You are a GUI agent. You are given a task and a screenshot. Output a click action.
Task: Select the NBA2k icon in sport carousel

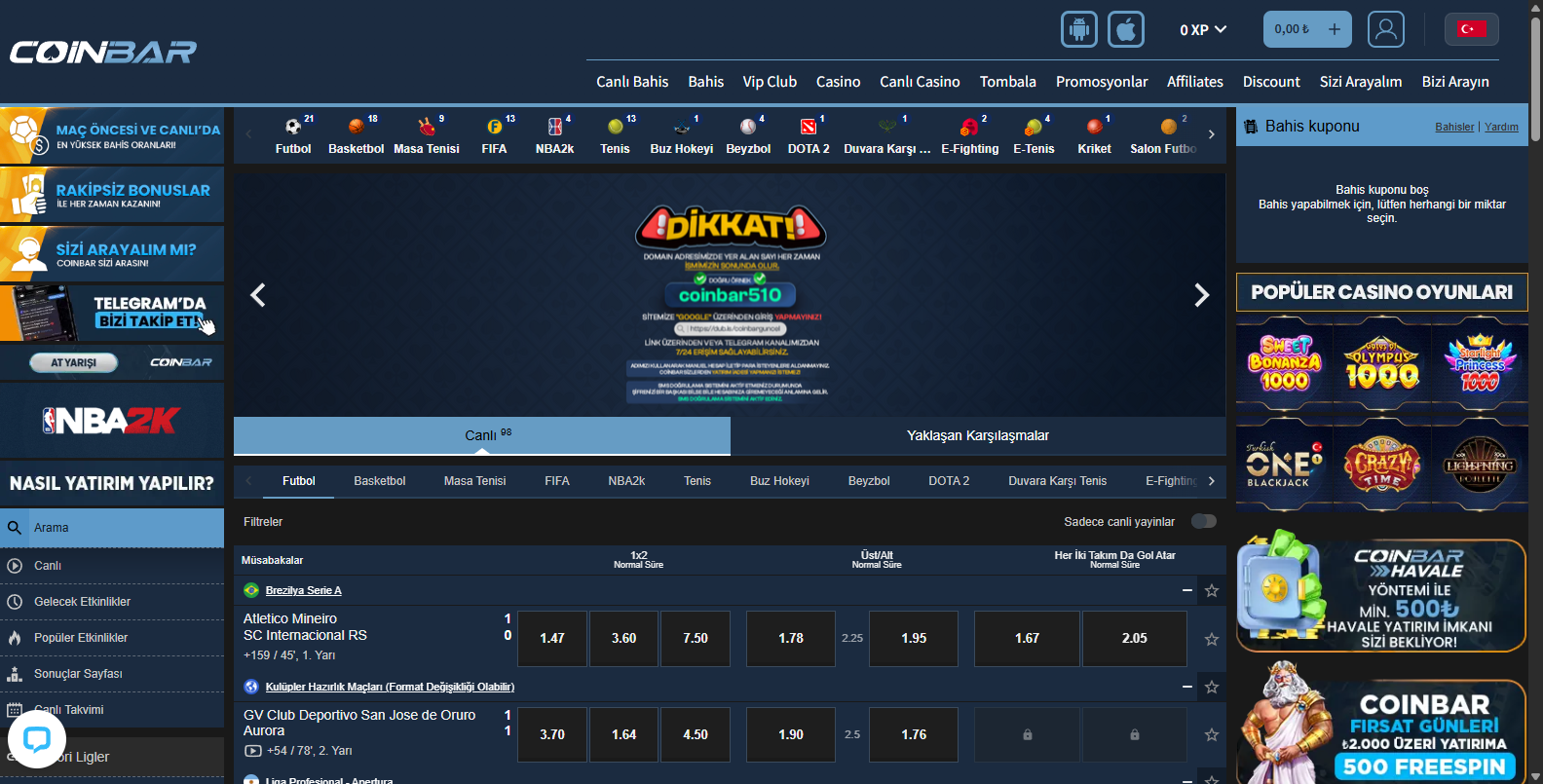click(x=555, y=127)
